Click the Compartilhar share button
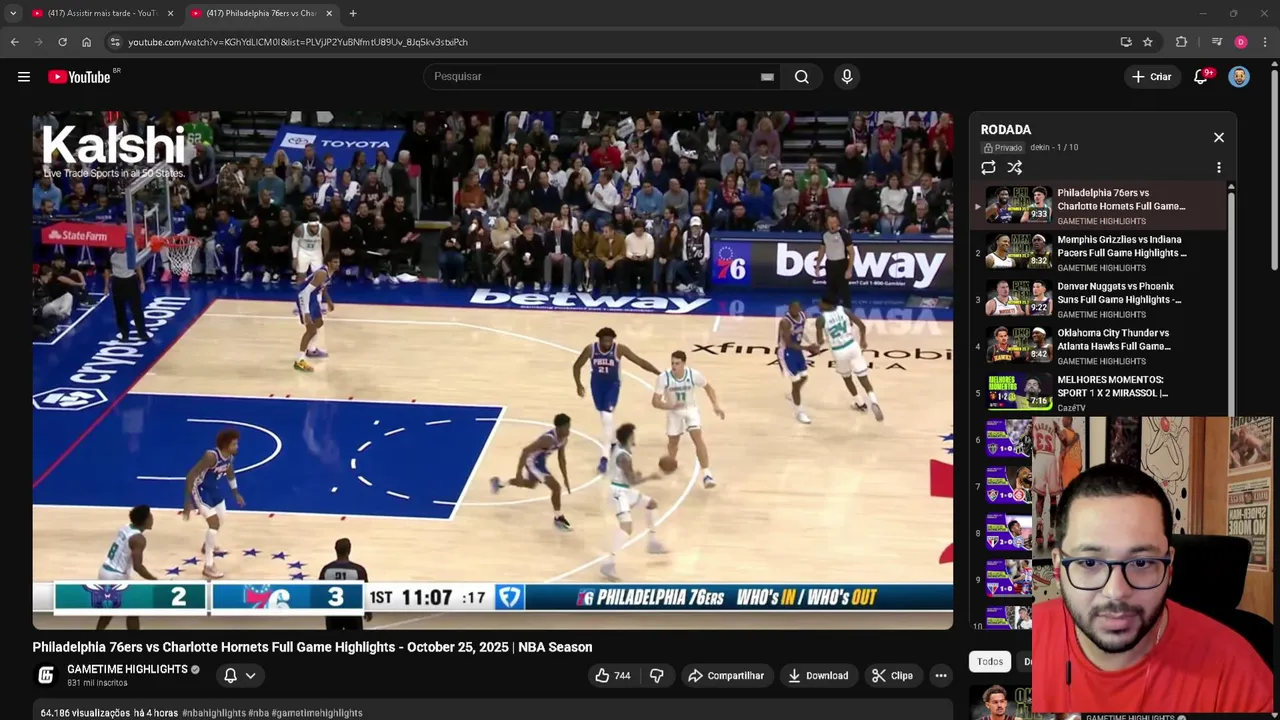Viewport: 1280px width, 720px height. click(x=726, y=676)
